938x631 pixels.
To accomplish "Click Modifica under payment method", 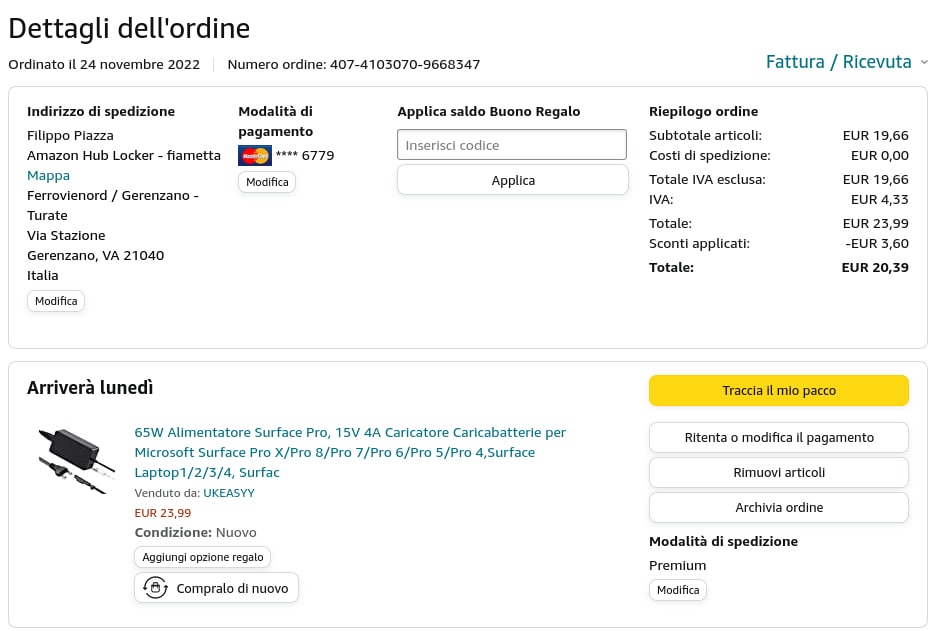I will [267, 182].
